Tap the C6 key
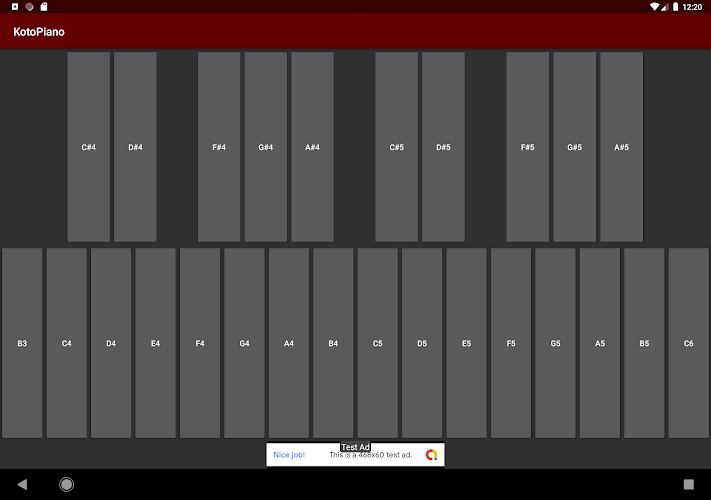 click(689, 343)
